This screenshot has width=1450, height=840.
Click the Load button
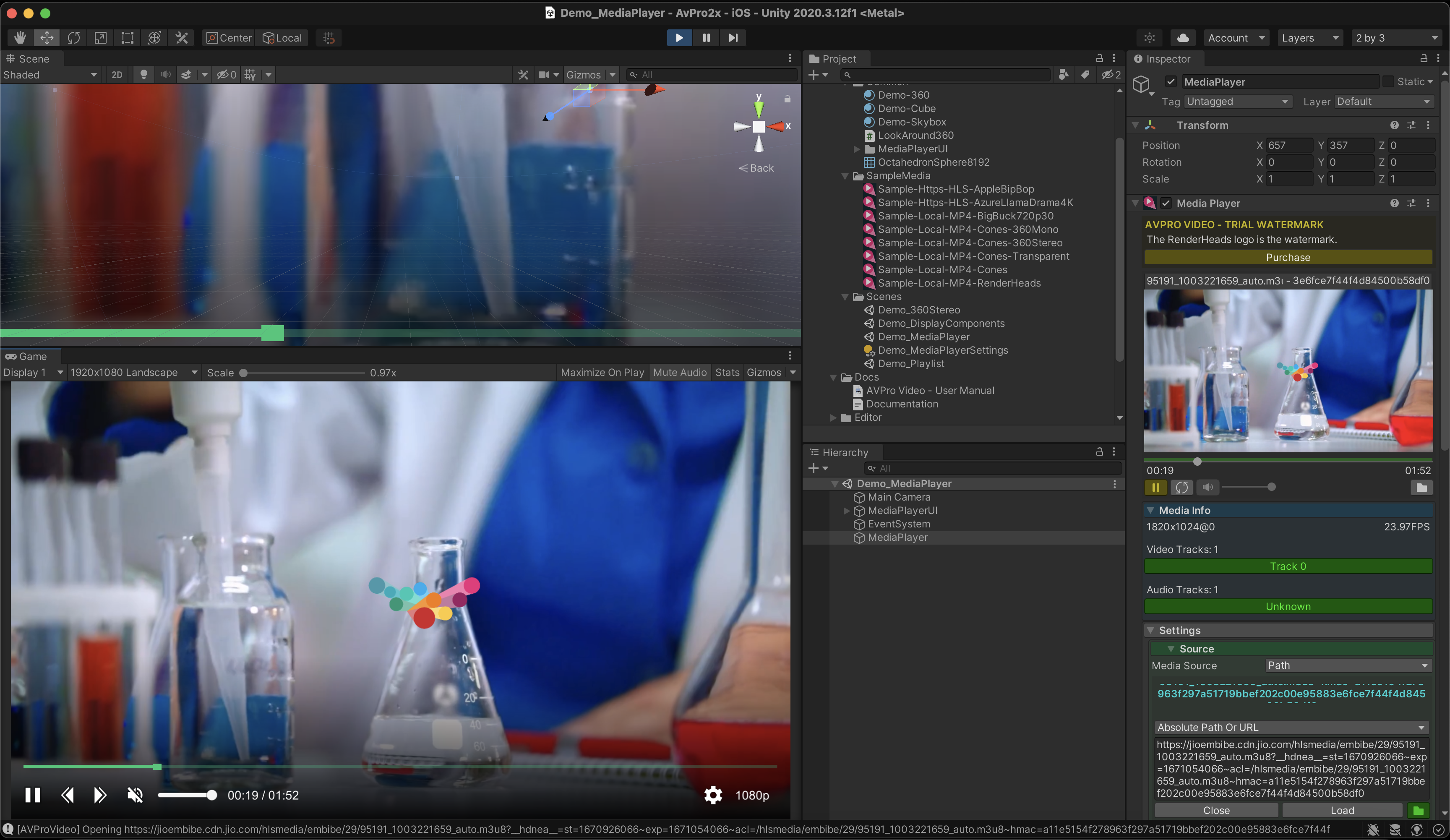click(1342, 810)
